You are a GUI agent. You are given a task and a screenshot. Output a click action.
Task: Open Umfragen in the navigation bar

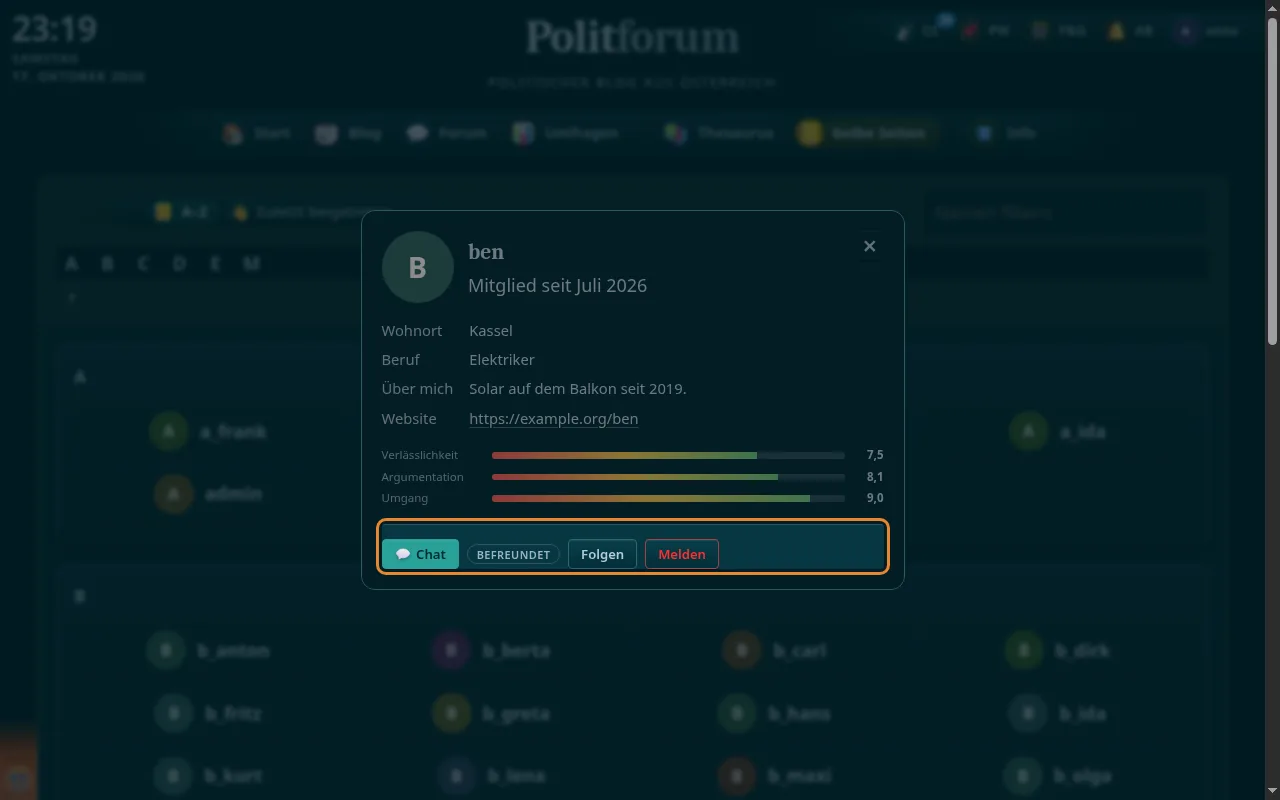[566, 133]
